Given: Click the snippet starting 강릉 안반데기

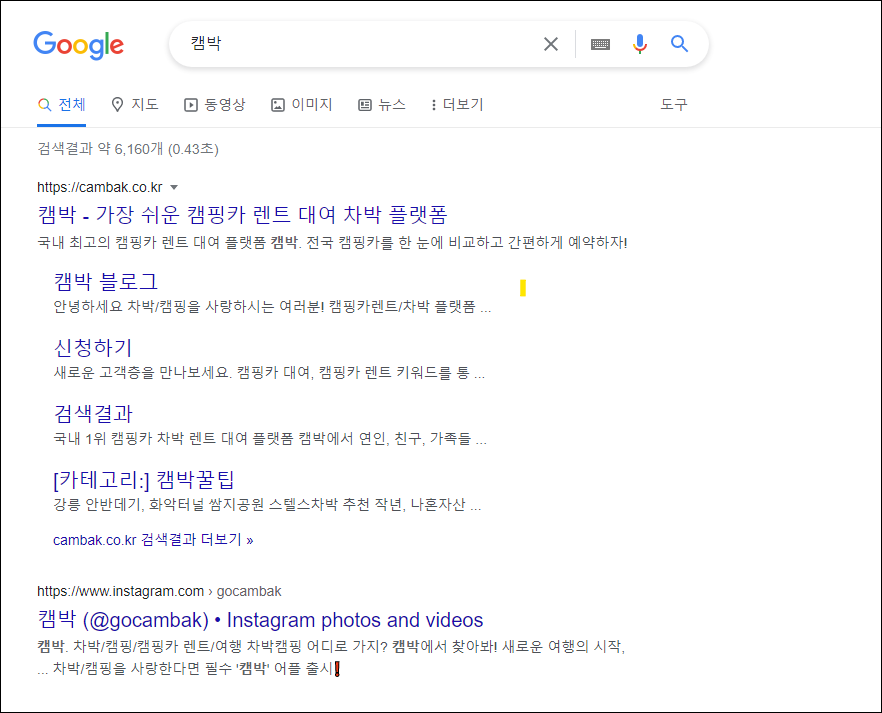Looking at the screenshot, I should [x=267, y=504].
